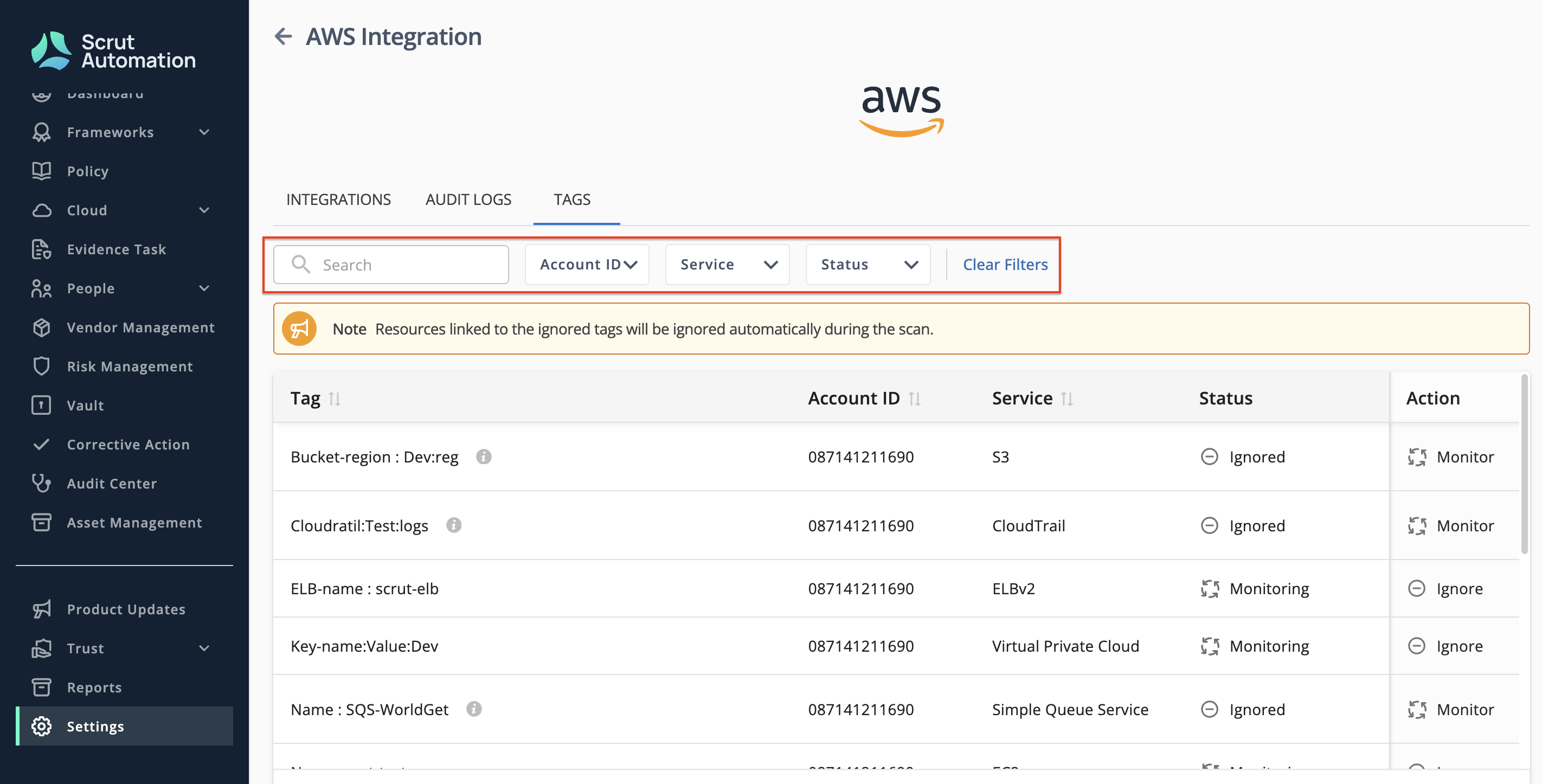Click the aws logo image
The width and height of the screenshot is (1542, 784).
click(x=902, y=110)
